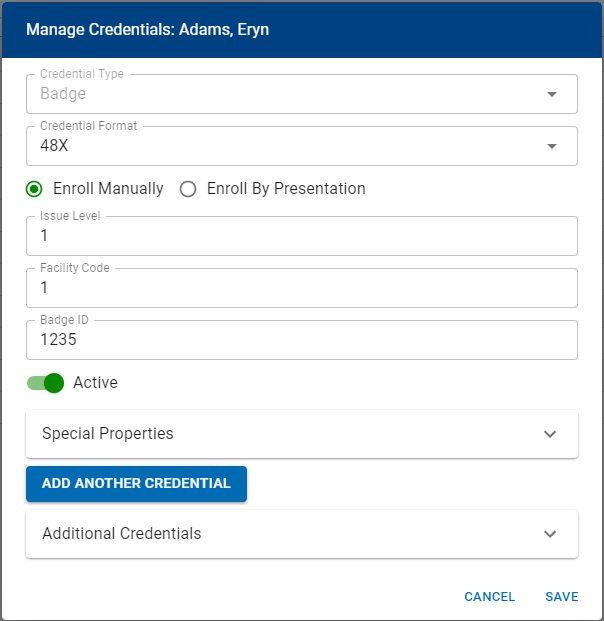Open the Credential Type Badge combo box
The width and height of the screenshot is (604, 621).
pyautogui.click(x=290, y=95)
